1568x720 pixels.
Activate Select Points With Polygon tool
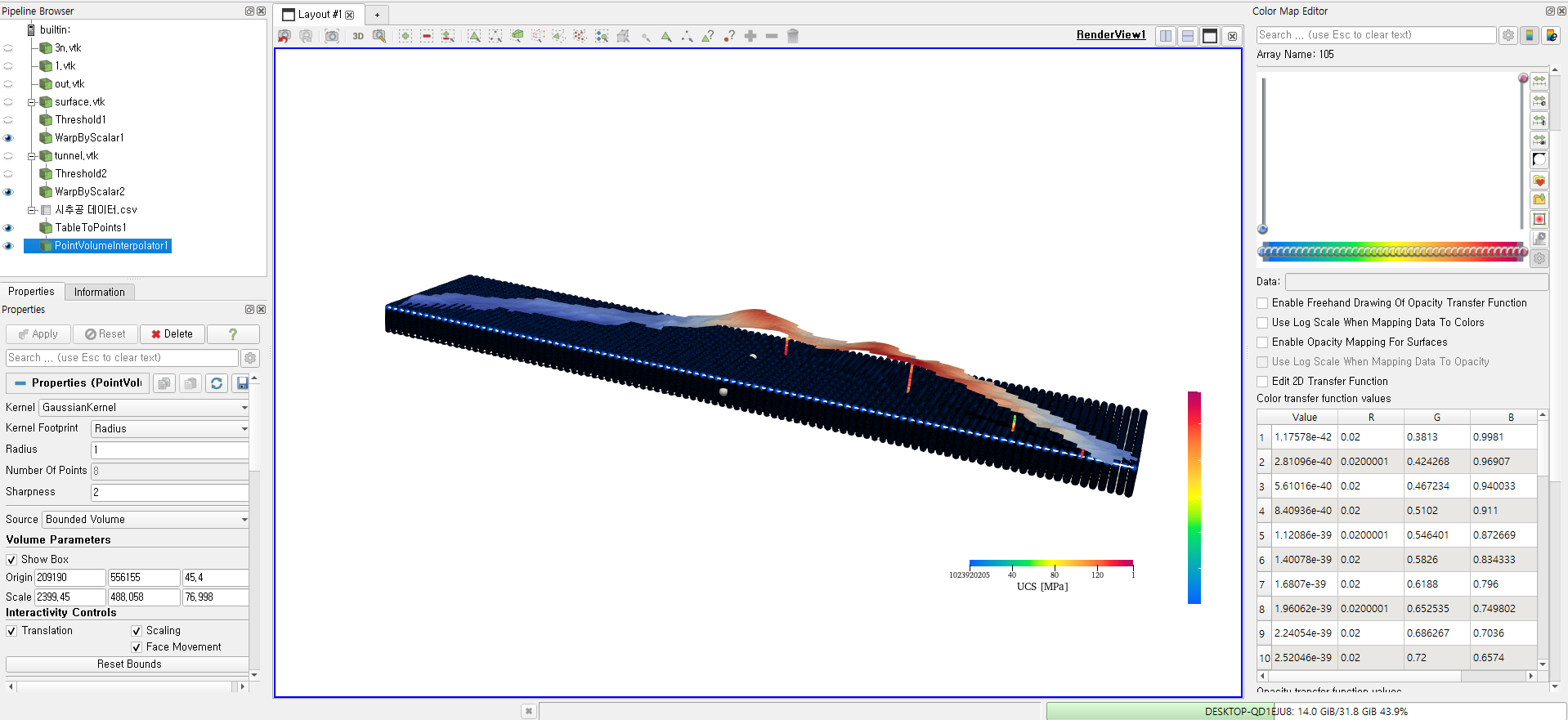(x=580, y=36)
